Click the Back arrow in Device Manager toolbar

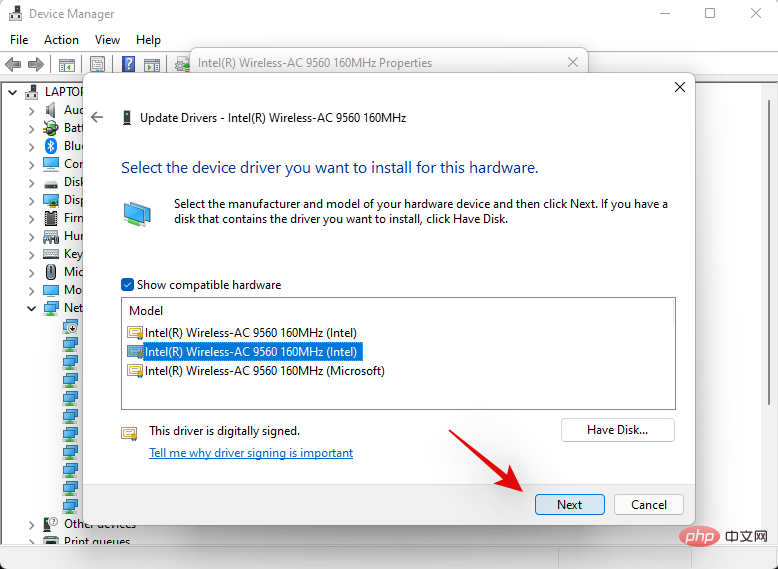13,64
